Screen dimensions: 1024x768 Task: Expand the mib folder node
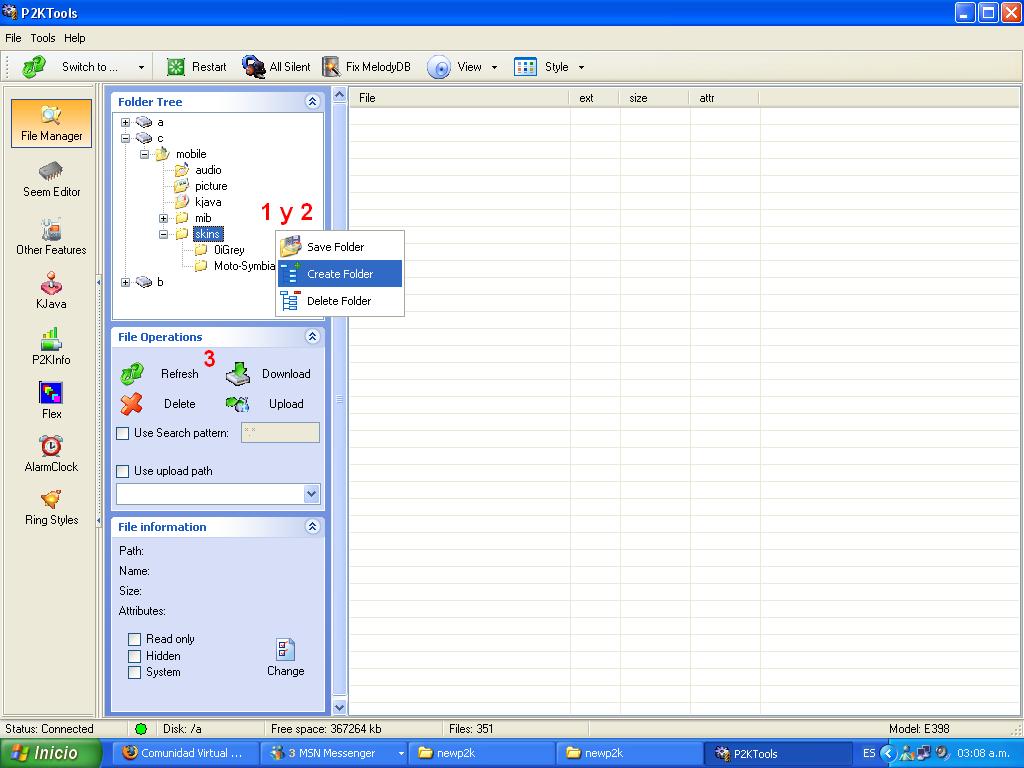163,218
